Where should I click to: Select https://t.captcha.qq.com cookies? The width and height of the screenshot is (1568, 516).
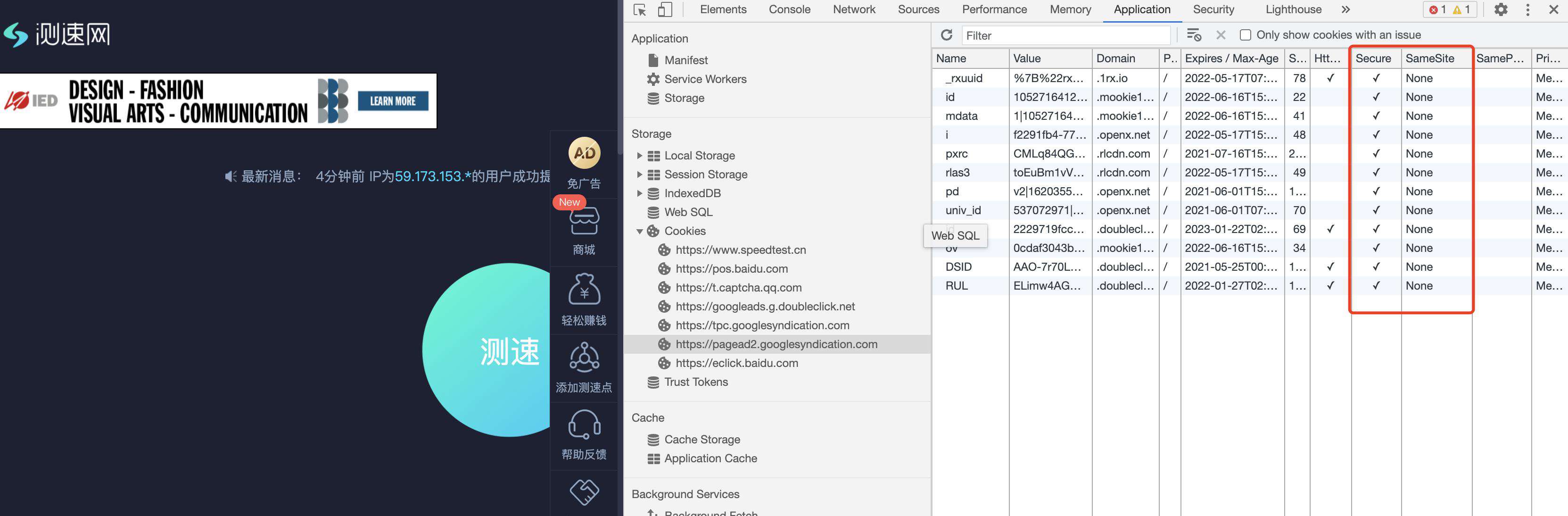tap(738, 288)
